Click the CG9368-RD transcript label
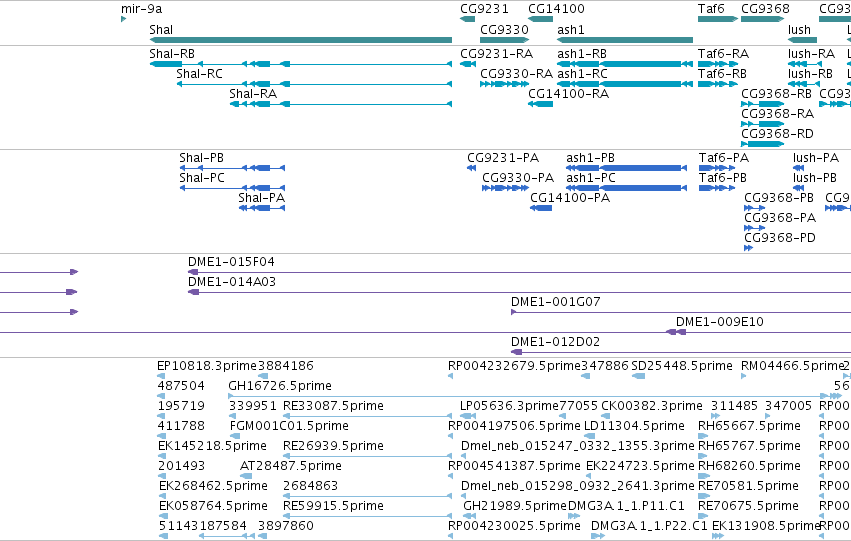 (x=777, y=134)
